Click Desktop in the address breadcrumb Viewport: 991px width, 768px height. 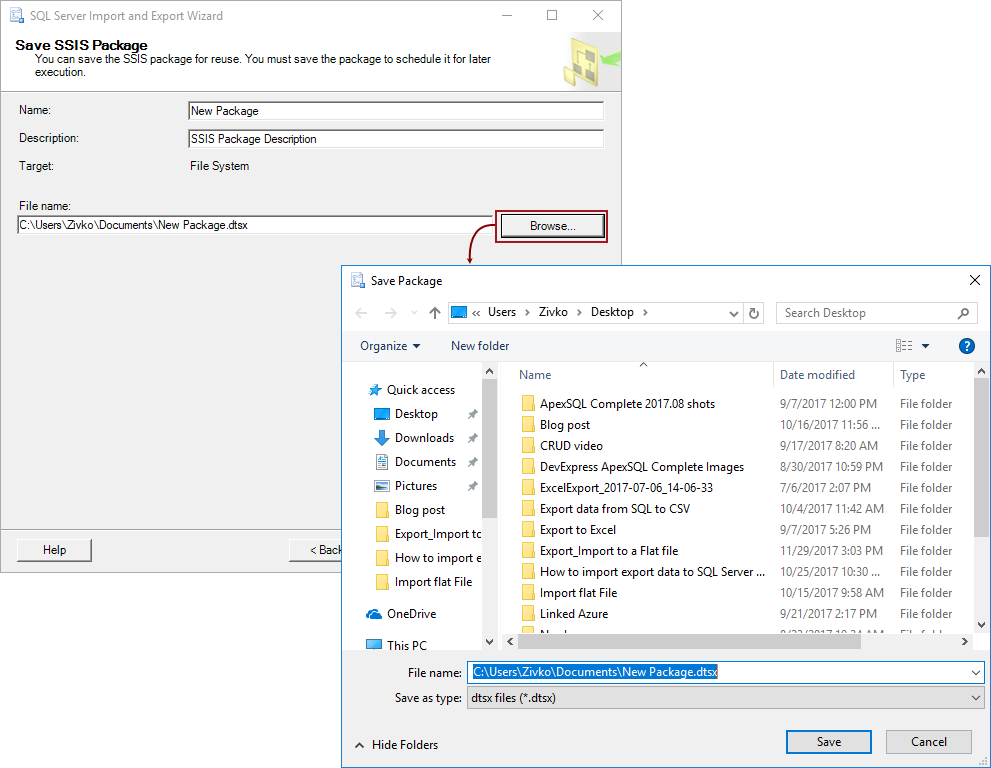click(x=612, y=312)
